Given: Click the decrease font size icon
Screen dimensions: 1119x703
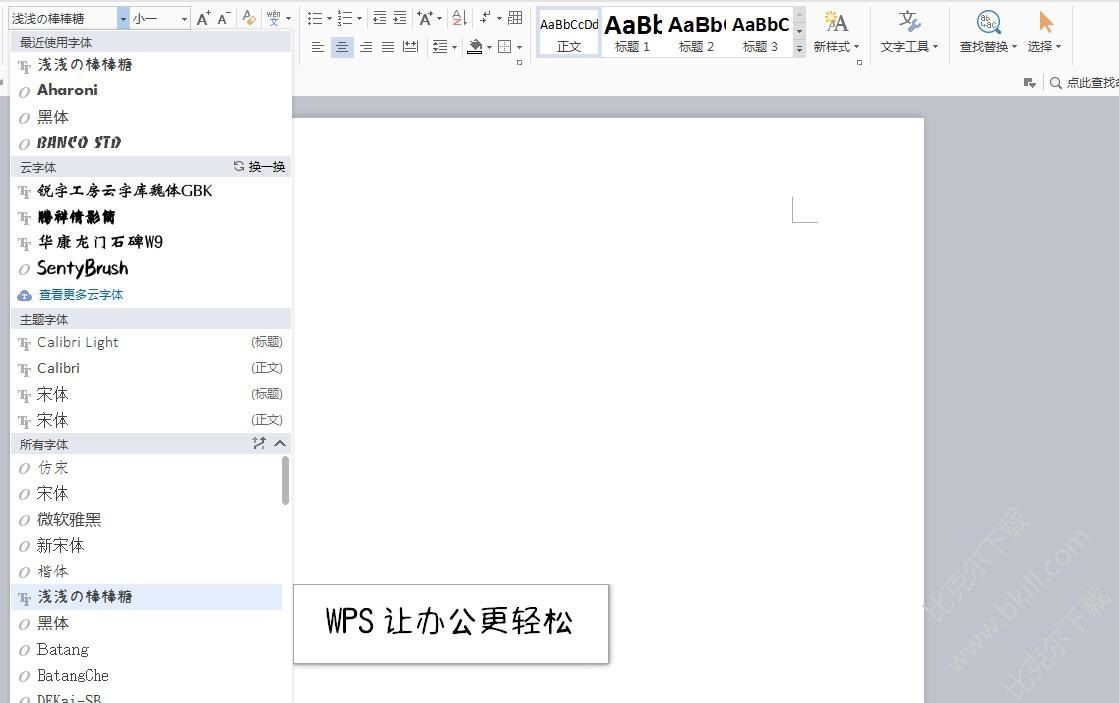Looking at the screenshot, I should point(223,18).
